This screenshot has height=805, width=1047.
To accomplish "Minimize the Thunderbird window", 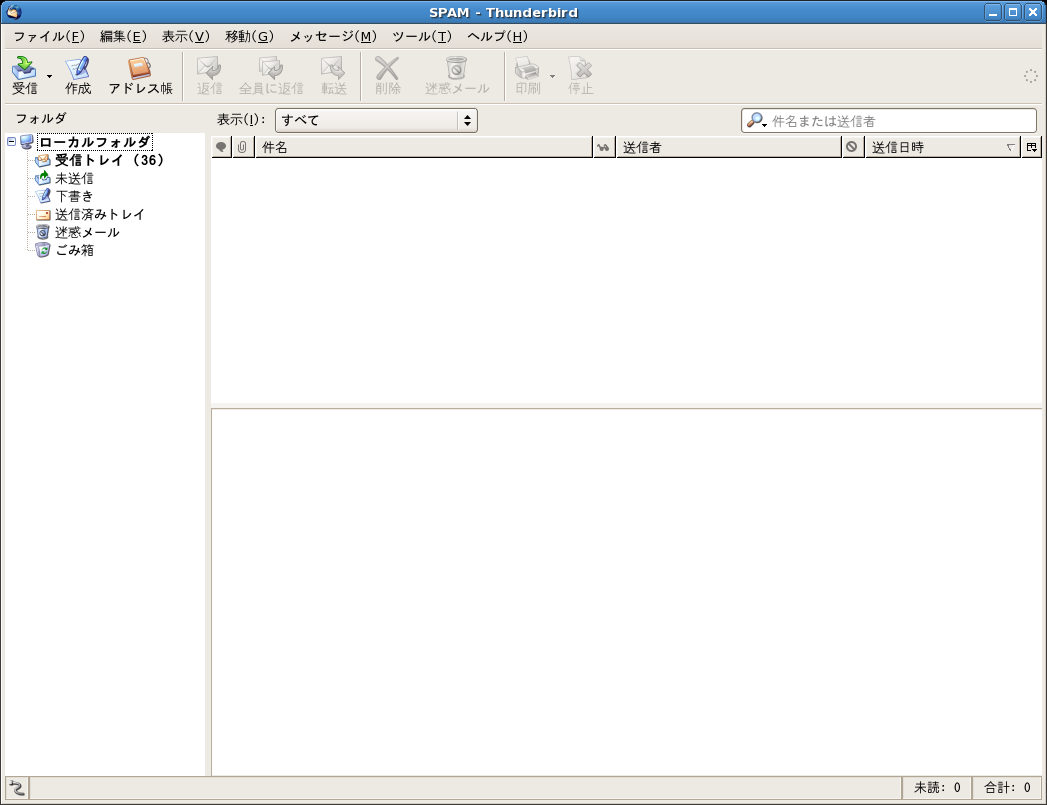I will click(x=993, y=12).
